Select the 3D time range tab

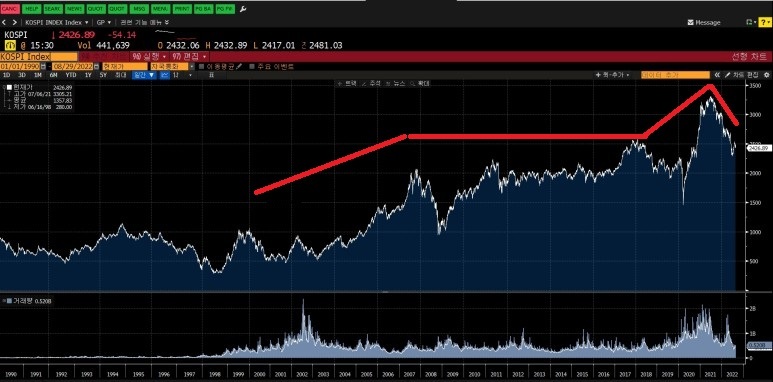point(22,75)
